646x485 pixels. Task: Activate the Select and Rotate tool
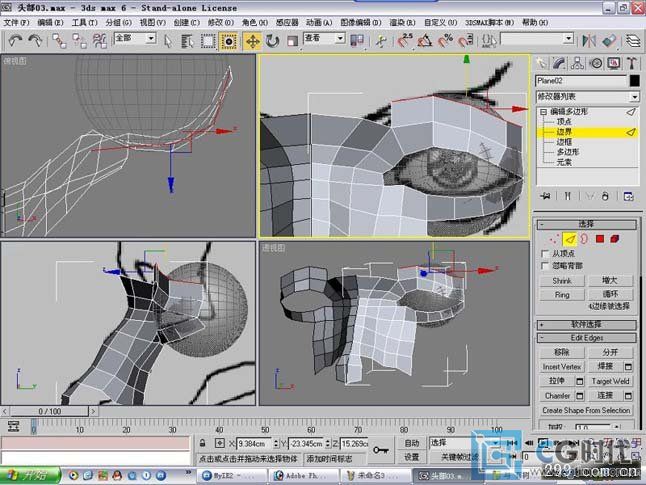pos(272,41)
